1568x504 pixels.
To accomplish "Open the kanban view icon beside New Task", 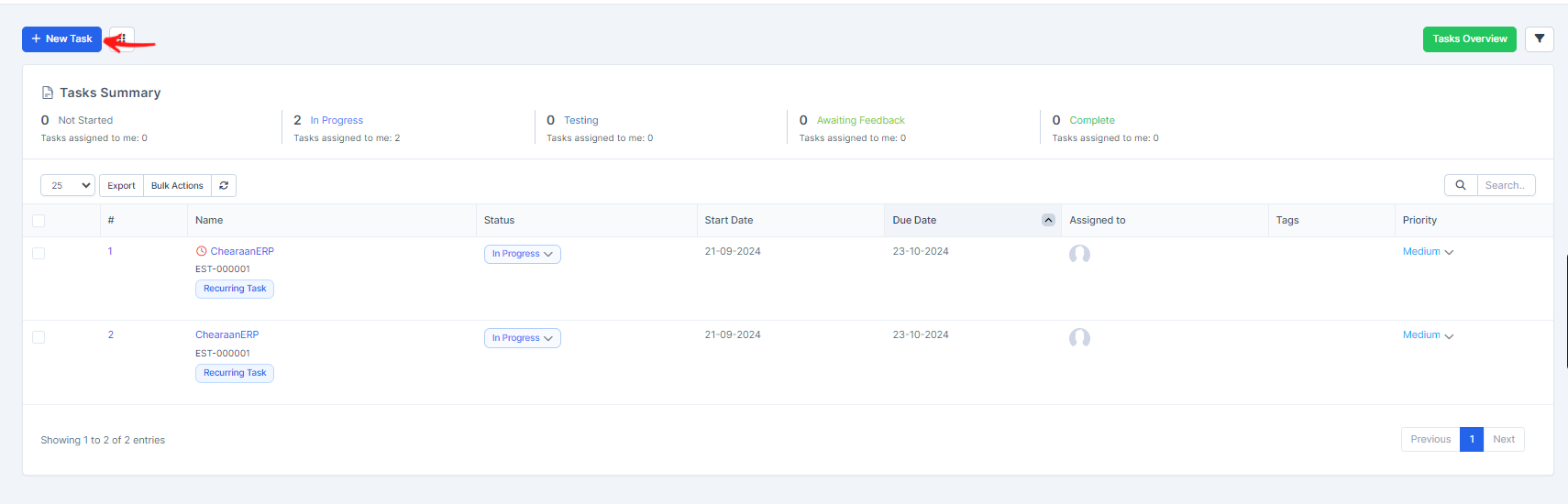I will pyautogui.click(x=122, y=39).
